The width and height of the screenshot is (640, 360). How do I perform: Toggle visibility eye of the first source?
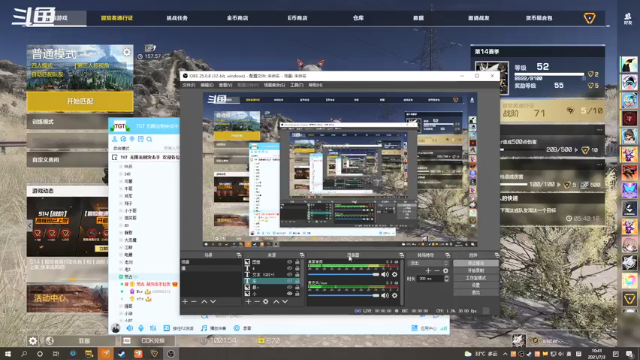[x=289, y=262]
